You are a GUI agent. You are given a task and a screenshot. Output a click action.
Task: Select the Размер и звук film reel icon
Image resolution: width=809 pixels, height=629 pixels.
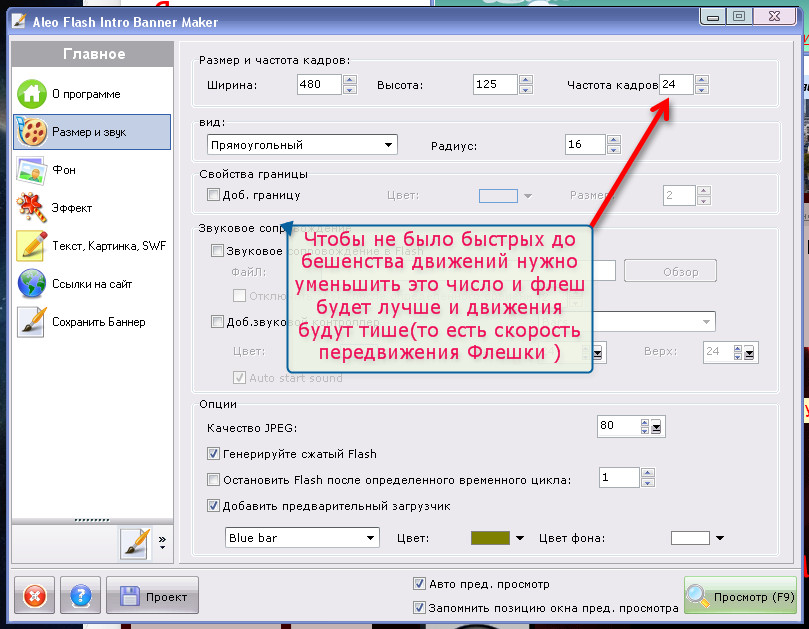pyautogui.click(x=31, y=132)
